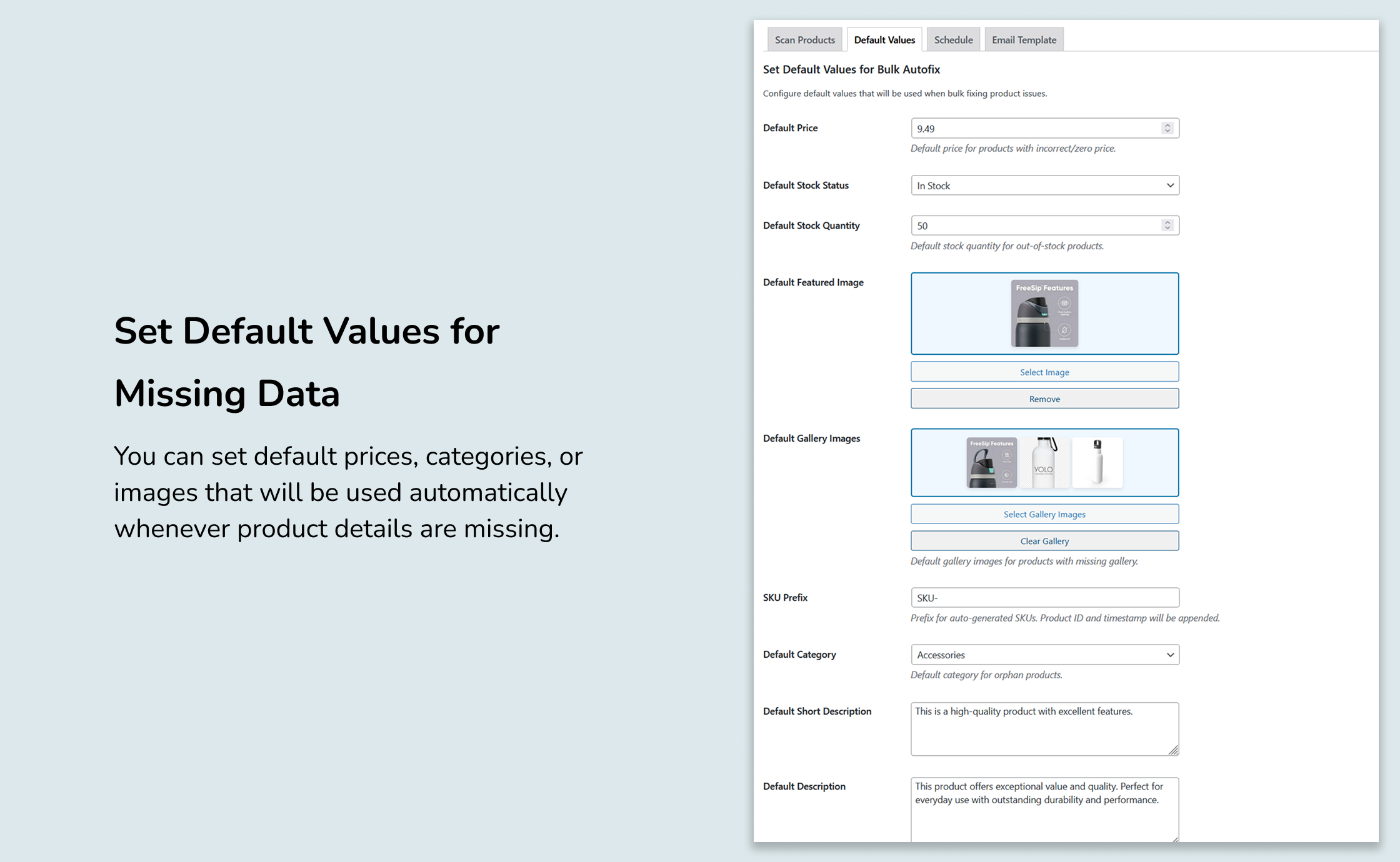
Task: Click the white bottle gallery thumbnail
Action: pos(1097,462)
